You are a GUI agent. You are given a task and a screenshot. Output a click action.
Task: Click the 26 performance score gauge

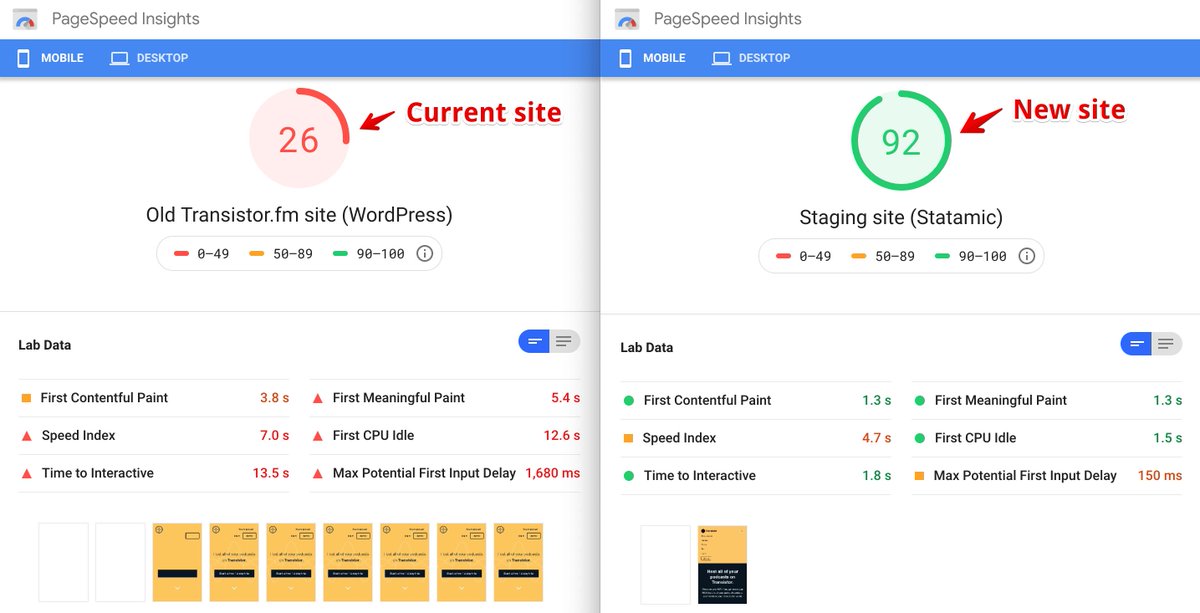pos(298,140)
